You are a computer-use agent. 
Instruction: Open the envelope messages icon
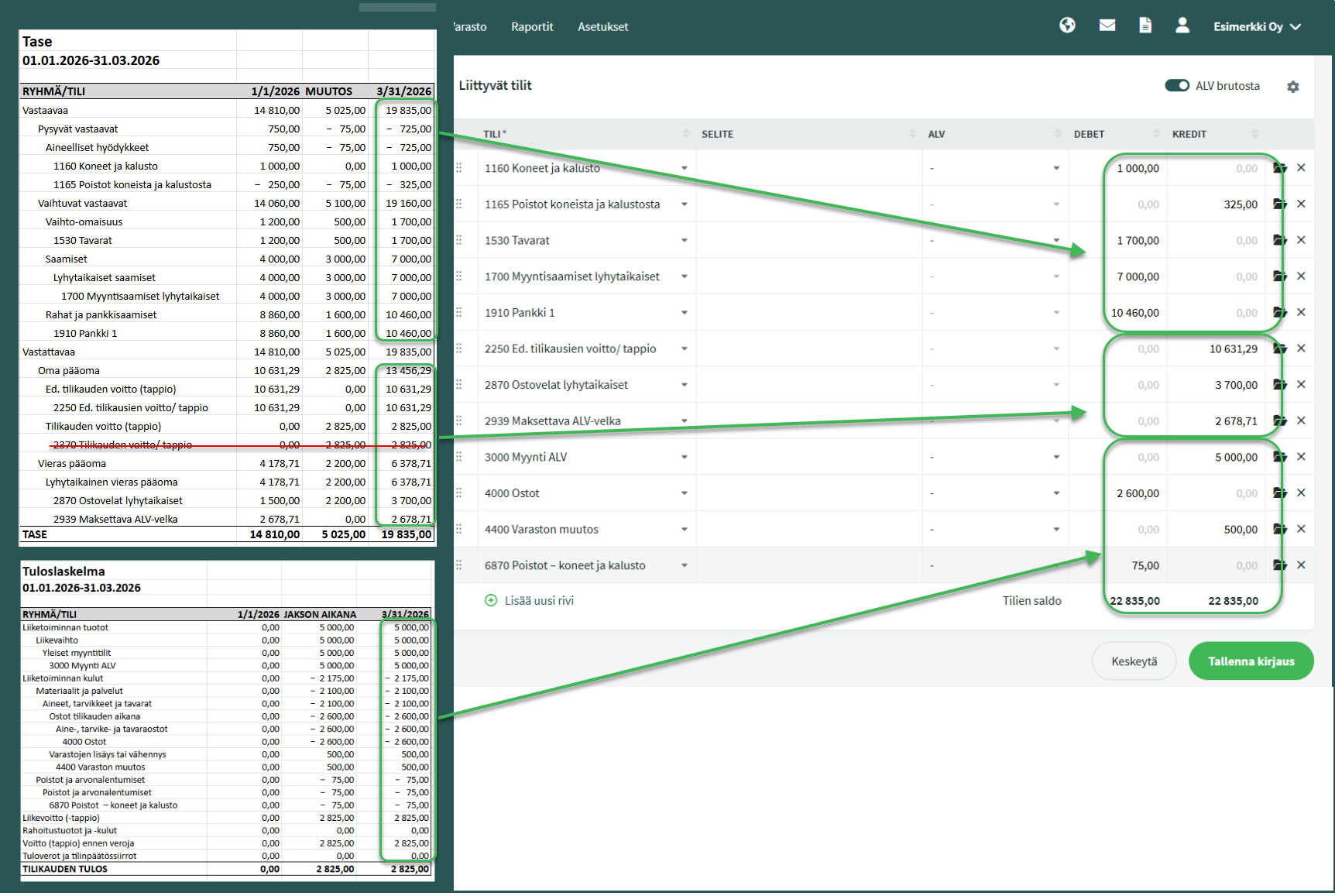1107,26
